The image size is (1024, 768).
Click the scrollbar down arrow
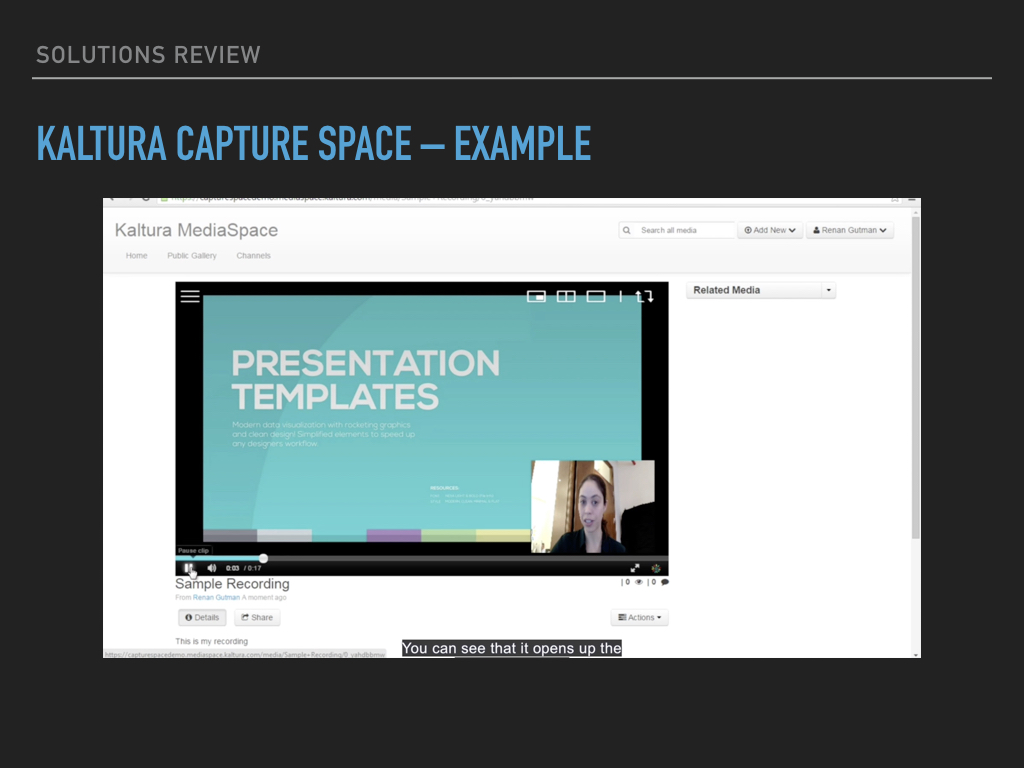916,654
